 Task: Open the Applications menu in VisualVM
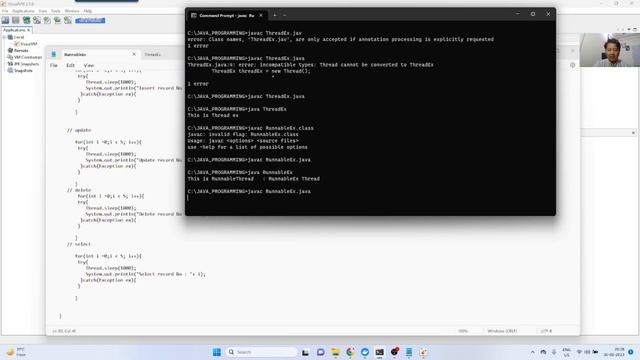tap(23, 11)
